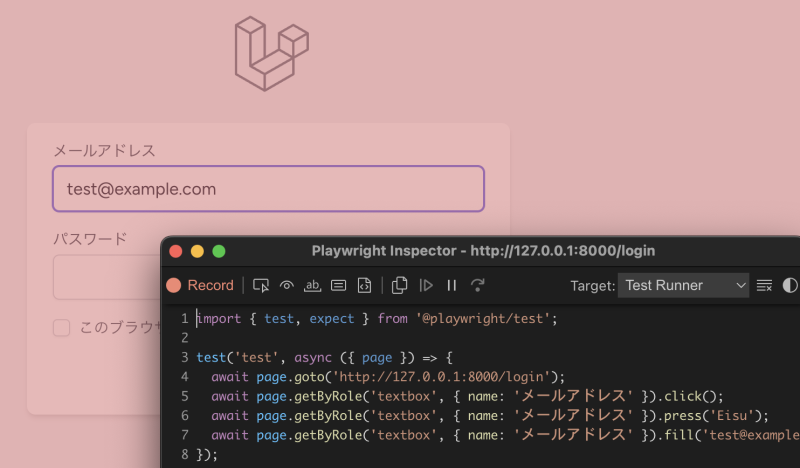Choose the Assert text 'ab' icon
Image resolution: width=800 pixels, height=468 pixels.
[313, 285]
